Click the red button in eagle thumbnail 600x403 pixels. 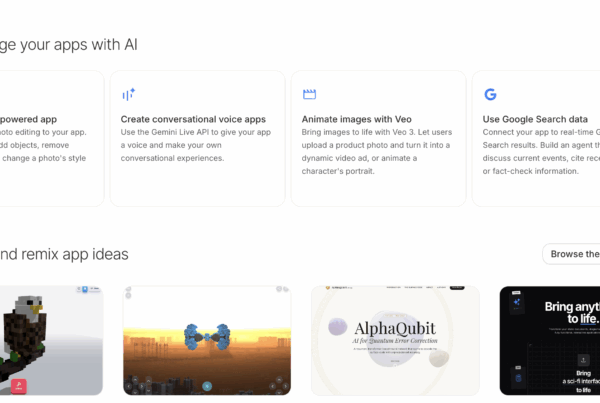(19, 385)
